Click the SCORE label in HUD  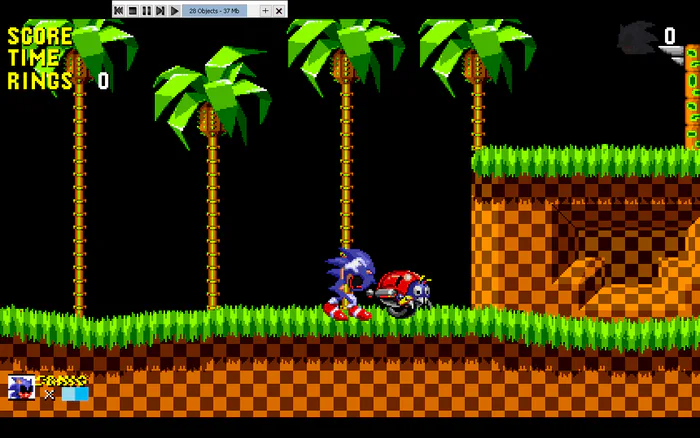point(40,36)
